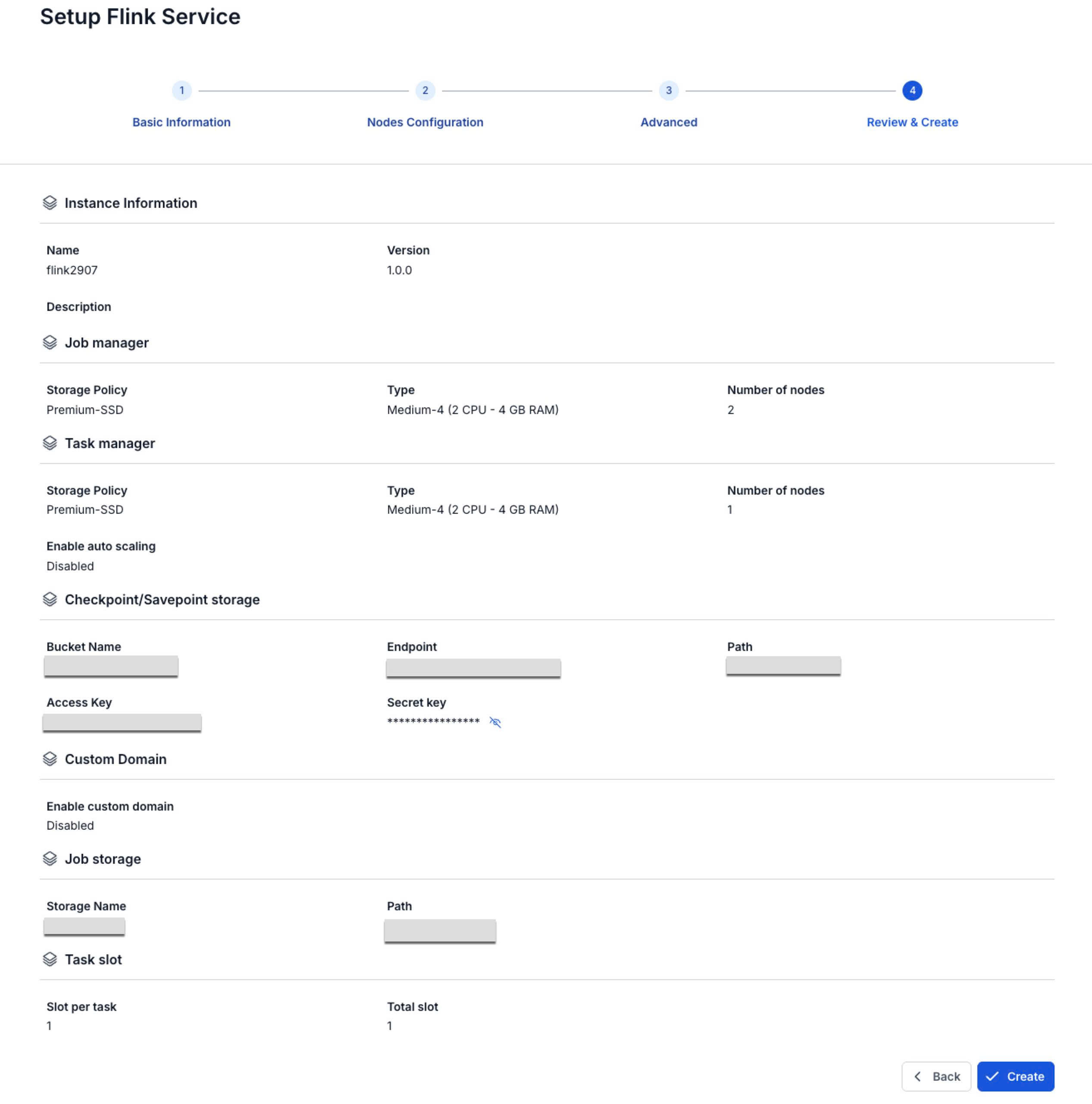Image resolution: width=1092 pixels, height=1104 pixels.
Task: Click the Secret key label
Action: pyautogui.click(x=416, y=702)
